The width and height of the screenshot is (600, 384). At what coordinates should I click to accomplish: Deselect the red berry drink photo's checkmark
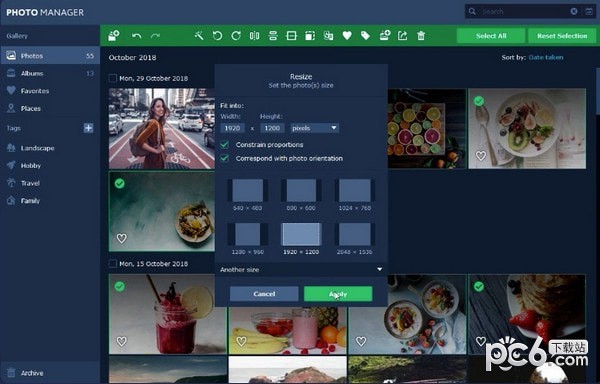click(x=119, y=286)
